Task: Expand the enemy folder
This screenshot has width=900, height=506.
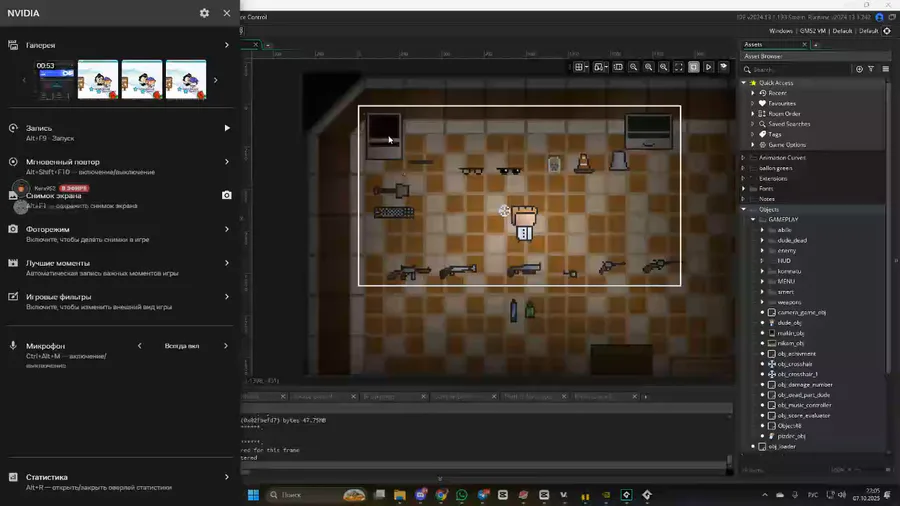Action: coord(762,251)
